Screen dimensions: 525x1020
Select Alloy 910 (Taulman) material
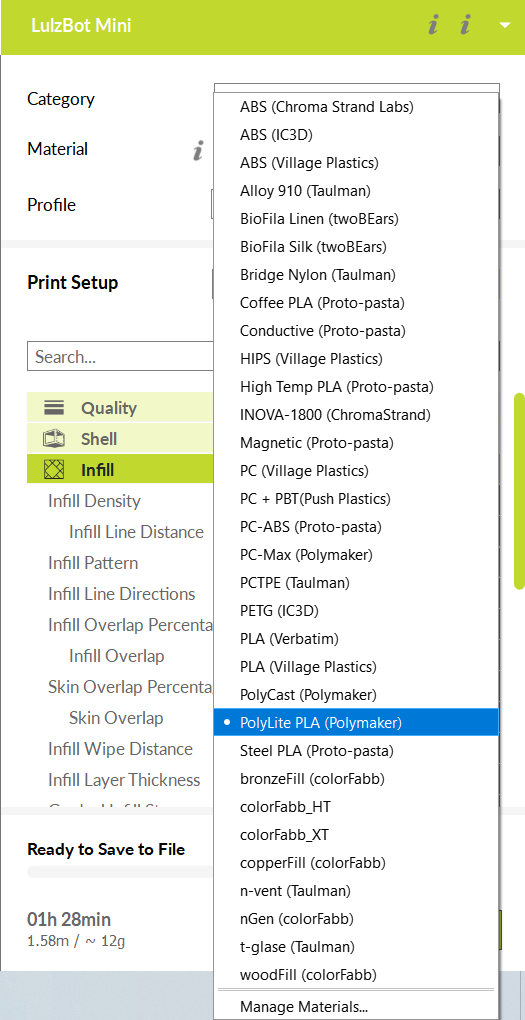357,191
